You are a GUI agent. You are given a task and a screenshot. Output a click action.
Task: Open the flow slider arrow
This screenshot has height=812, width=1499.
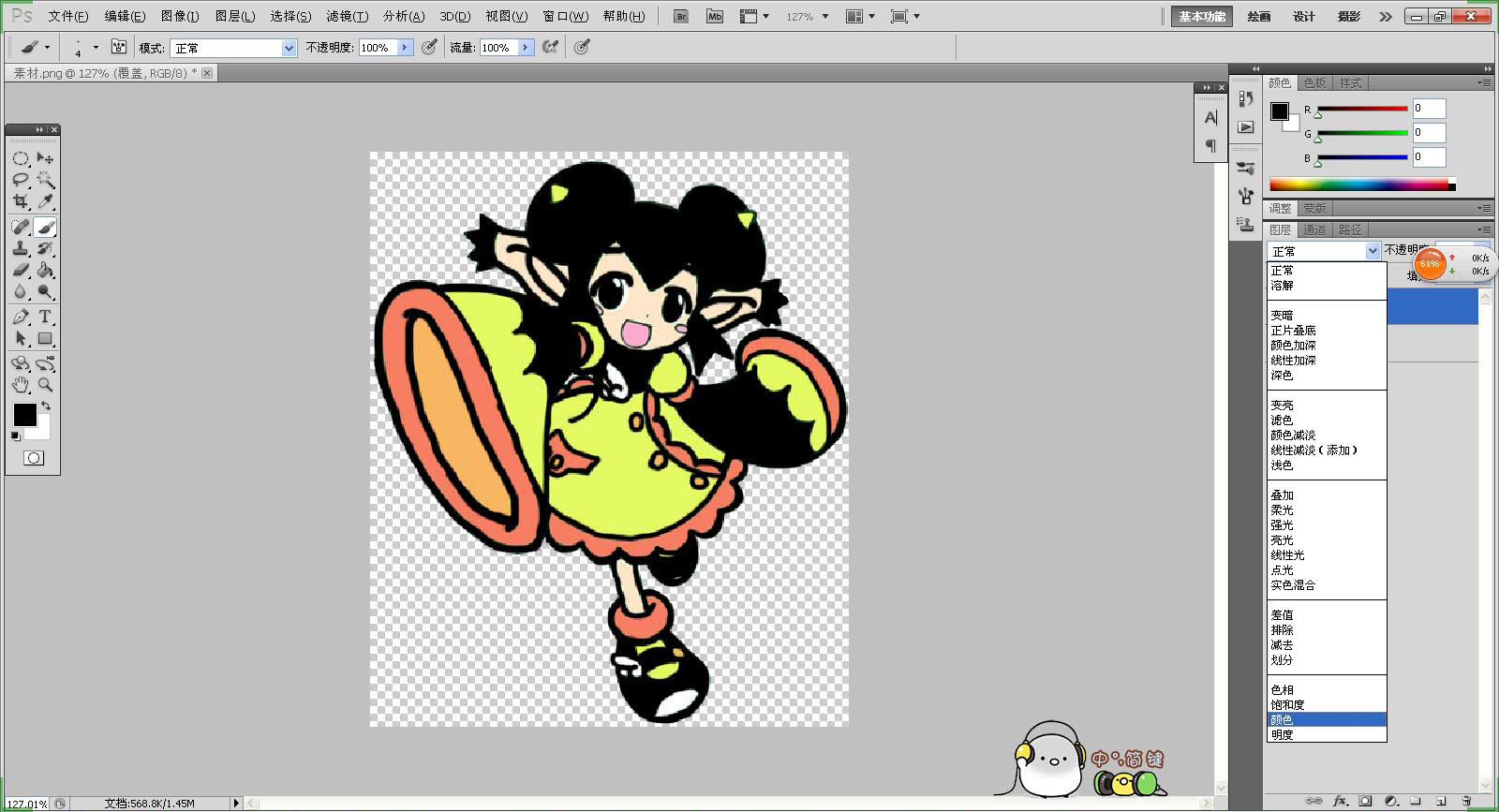tap(526, 48)
